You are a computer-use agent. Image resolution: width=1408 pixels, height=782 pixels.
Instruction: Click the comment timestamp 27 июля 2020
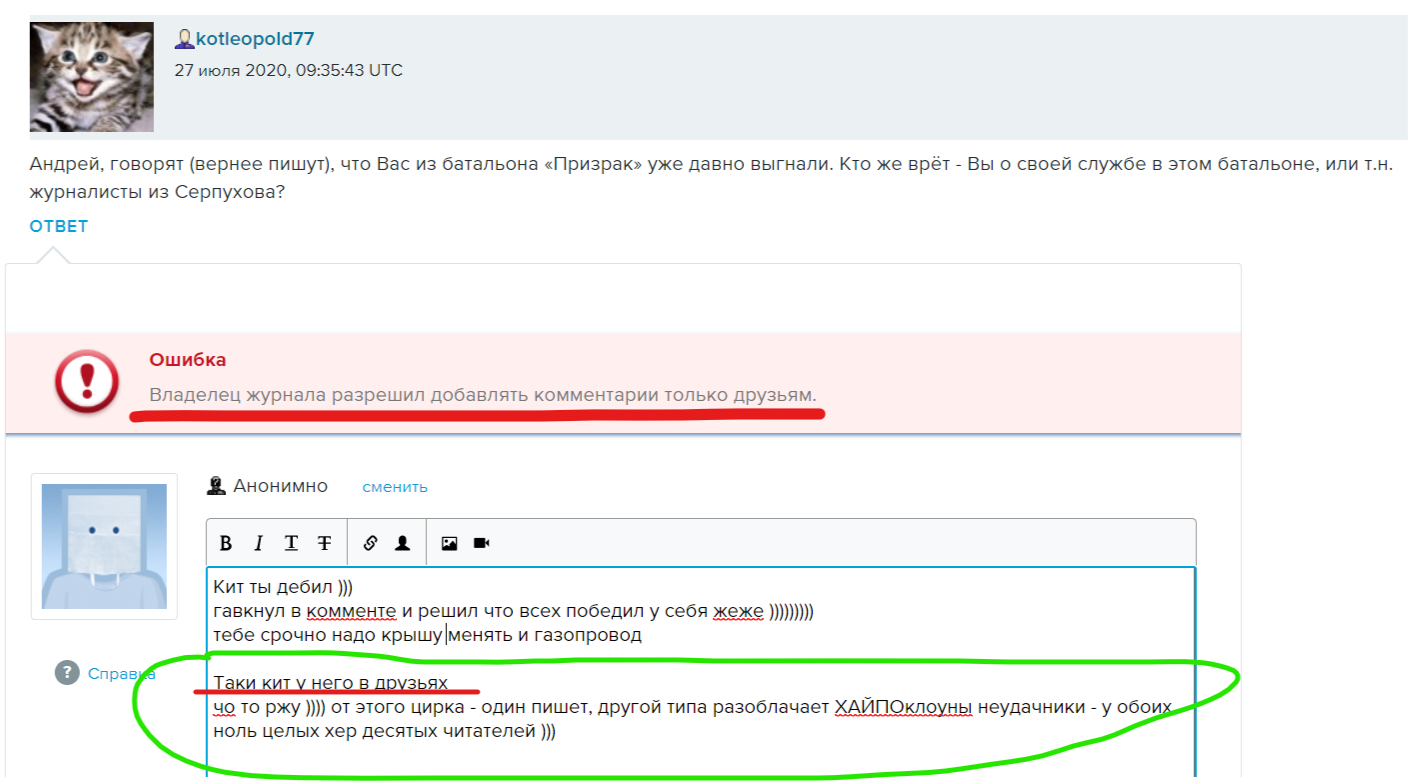[x=288, y=70]
